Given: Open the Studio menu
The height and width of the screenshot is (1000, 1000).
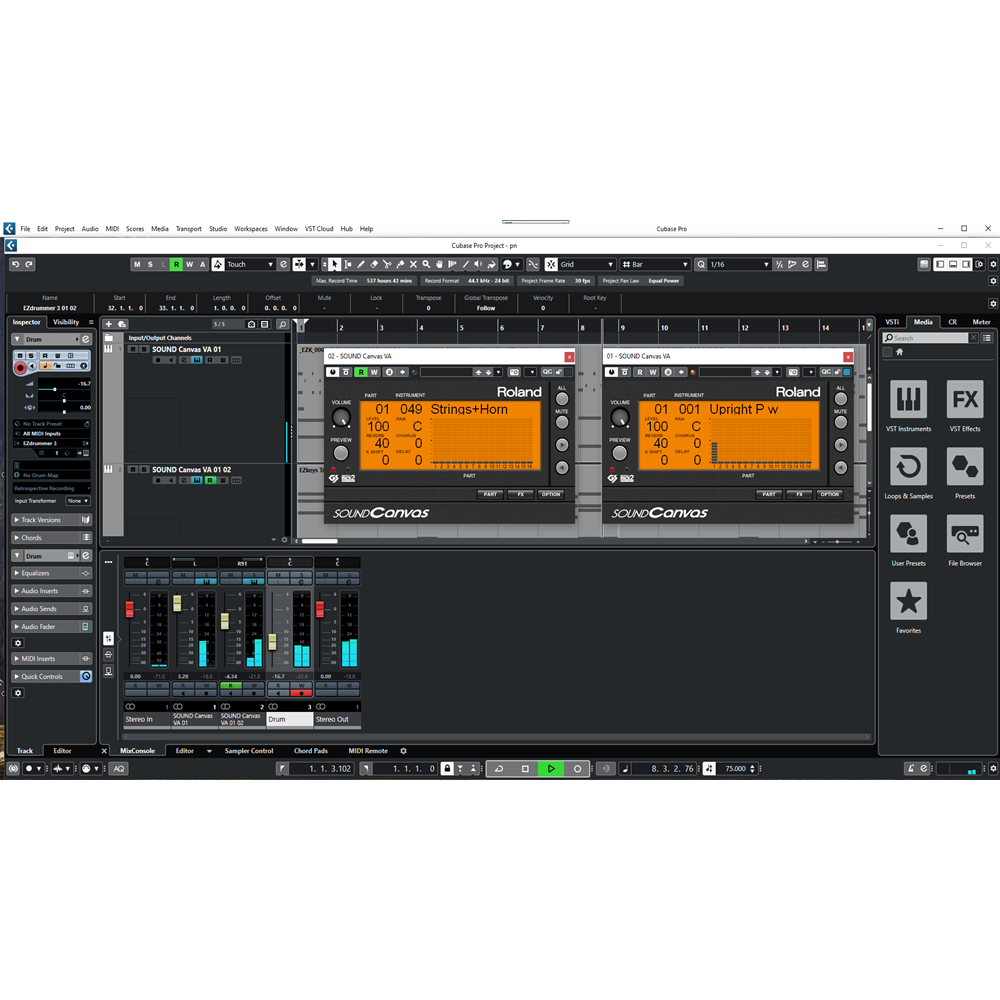Looking at the screenshot, I should 218,228.
